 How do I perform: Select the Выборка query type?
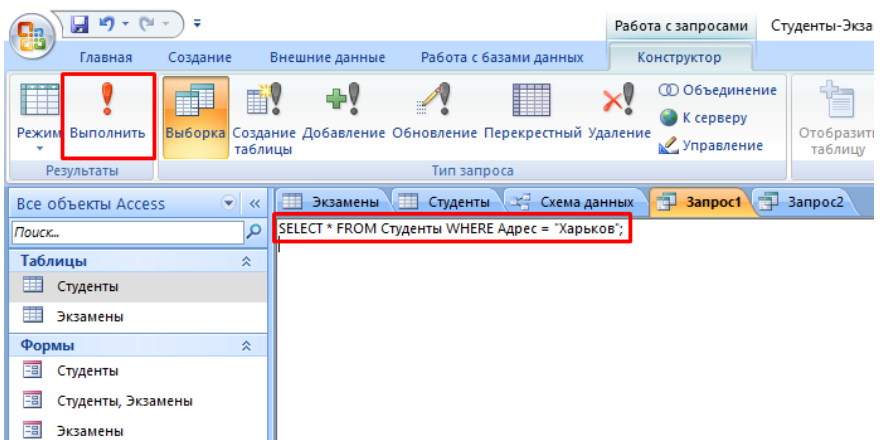[x=195, y=114]
